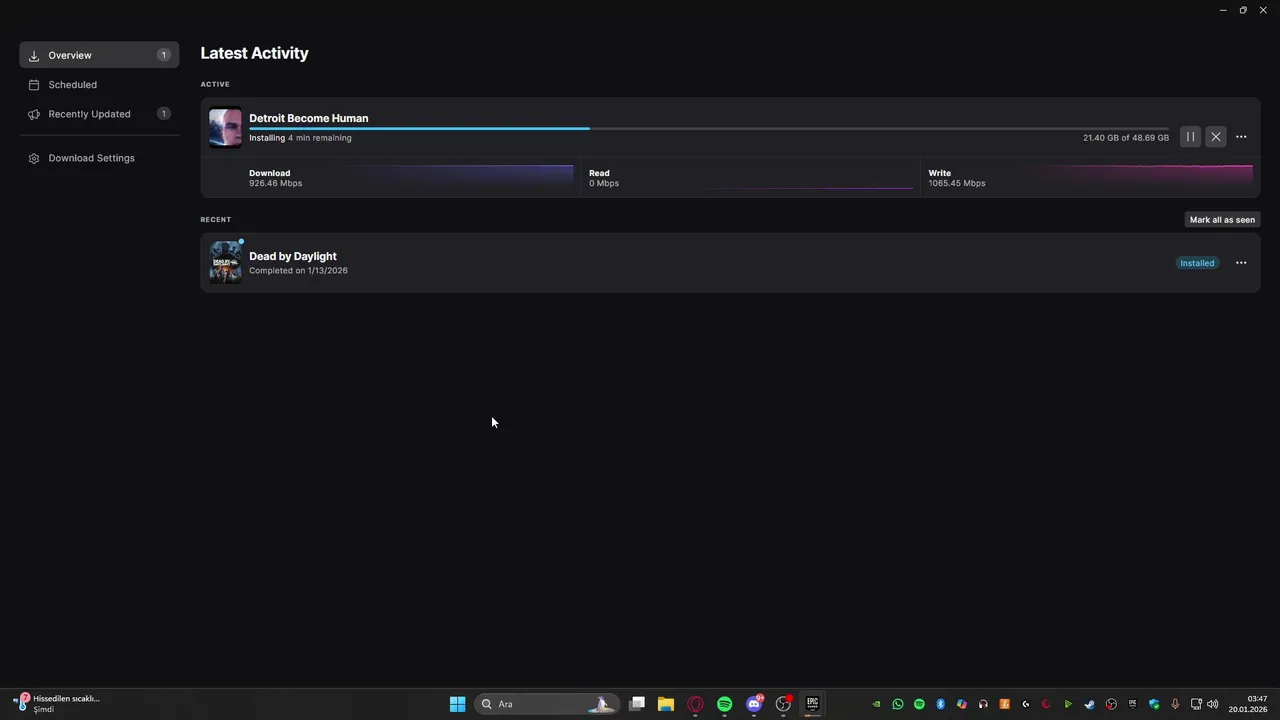Open File Explorer from taskbar

click(x=666, y=704)
